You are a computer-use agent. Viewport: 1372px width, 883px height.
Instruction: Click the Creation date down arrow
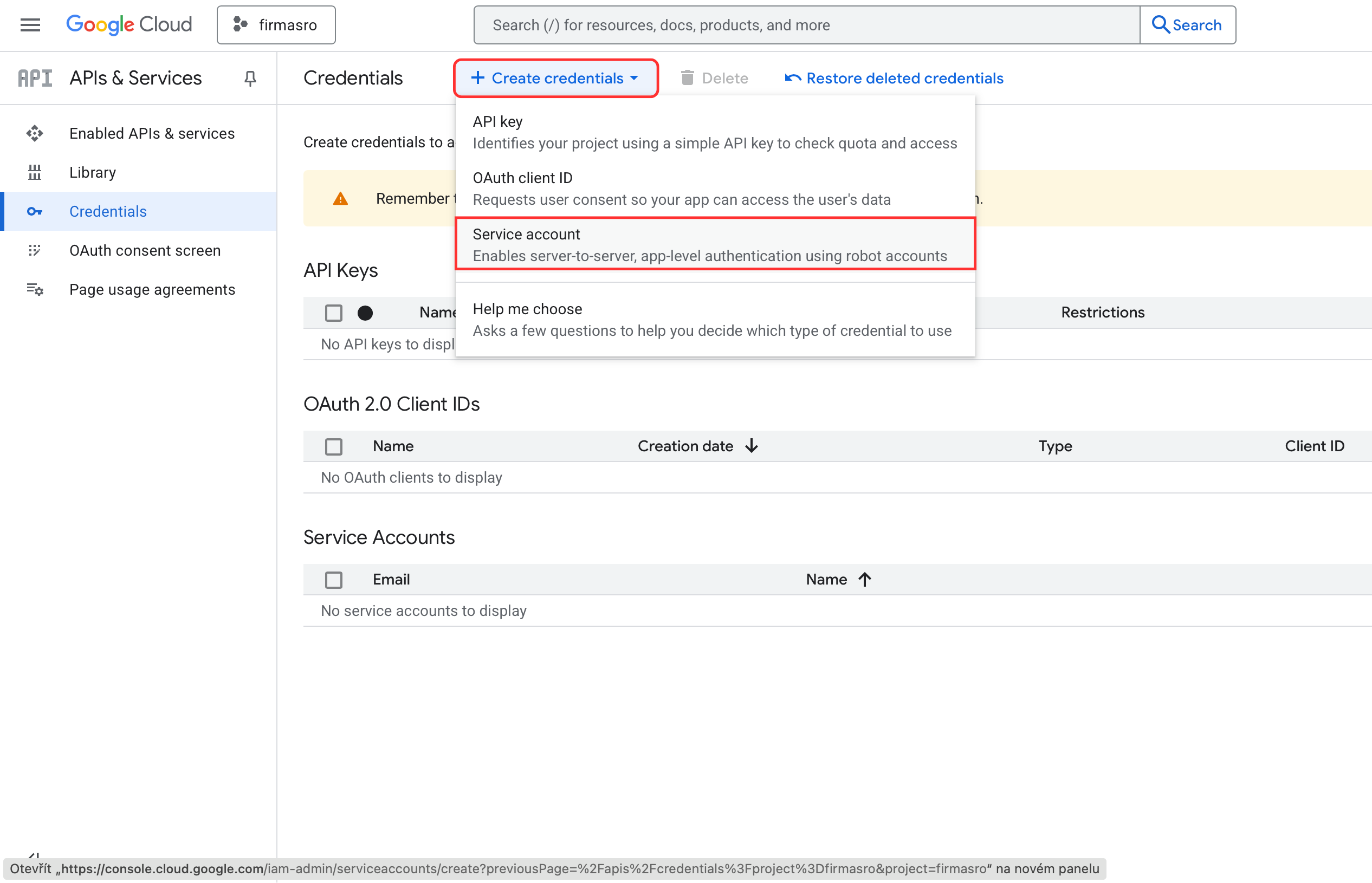click(x=752, y=445)
